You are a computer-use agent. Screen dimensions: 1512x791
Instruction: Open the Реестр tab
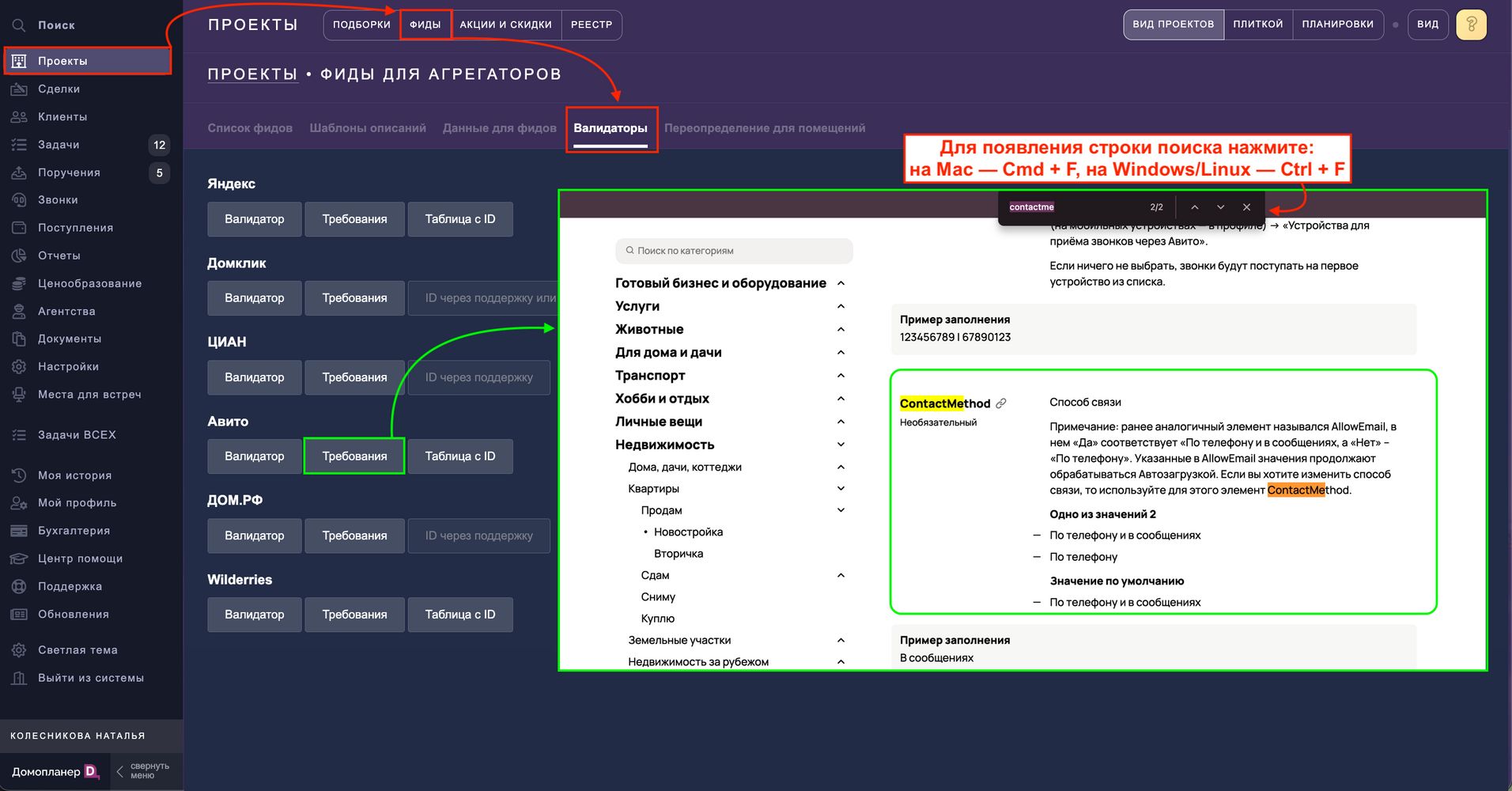pyautogui.click(x=592, y=25)
